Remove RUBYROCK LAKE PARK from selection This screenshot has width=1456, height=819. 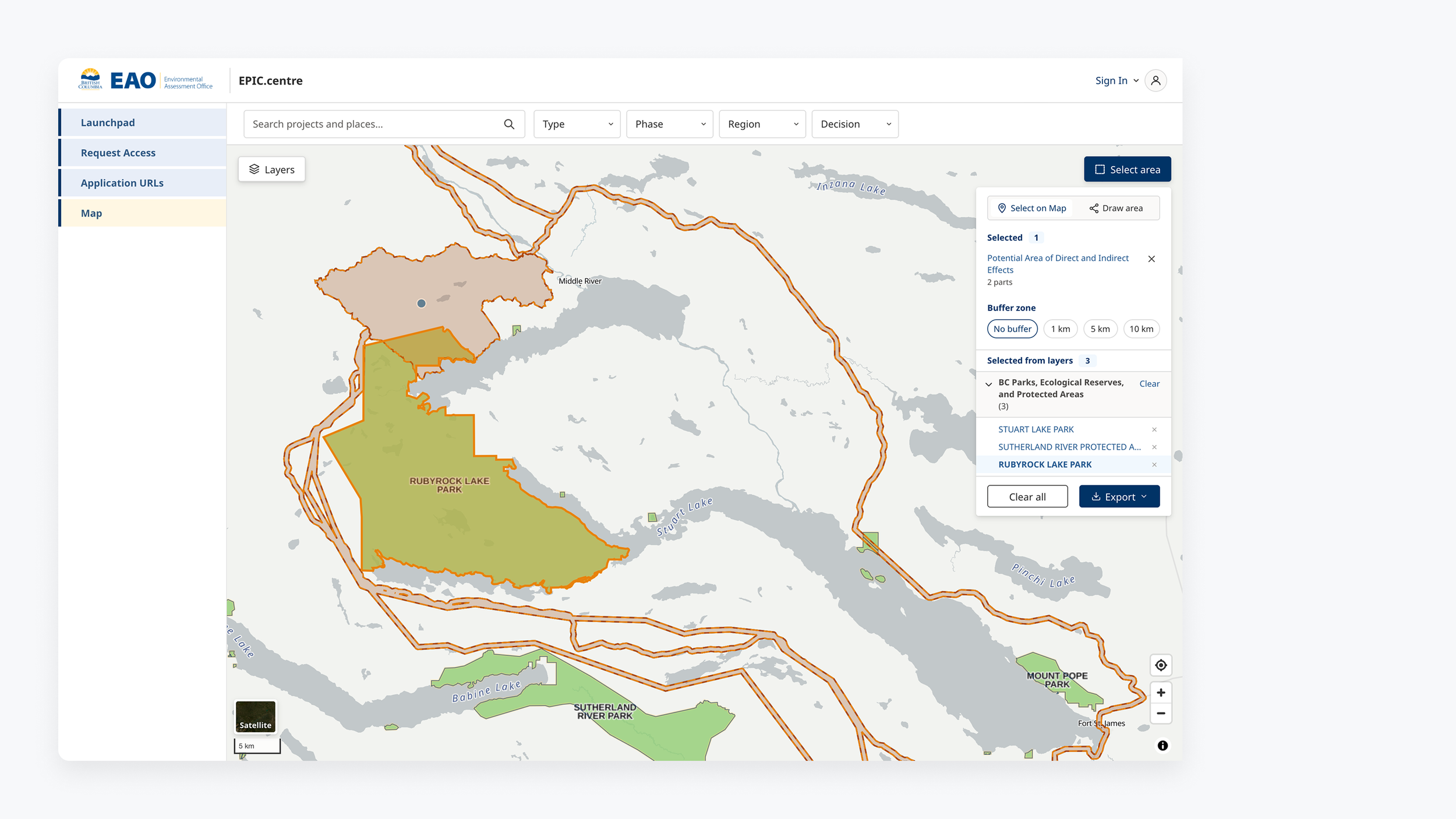(x=1154, y=464)
